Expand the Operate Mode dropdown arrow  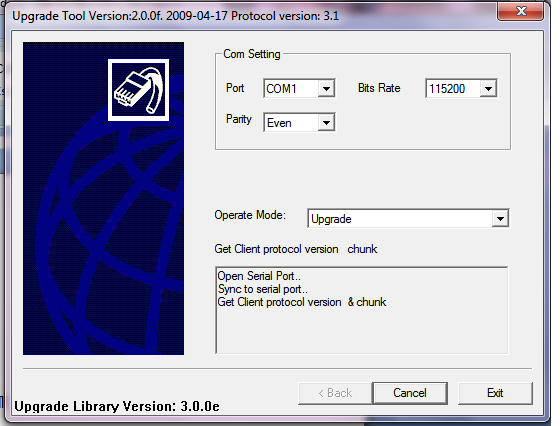pos(500,218)
